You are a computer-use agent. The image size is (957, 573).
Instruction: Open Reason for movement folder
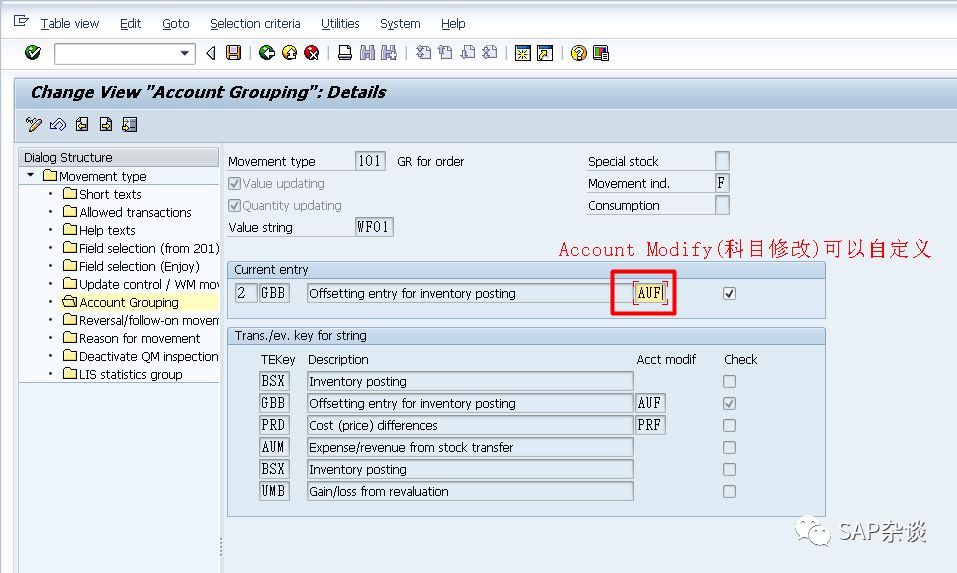(131, 338)
